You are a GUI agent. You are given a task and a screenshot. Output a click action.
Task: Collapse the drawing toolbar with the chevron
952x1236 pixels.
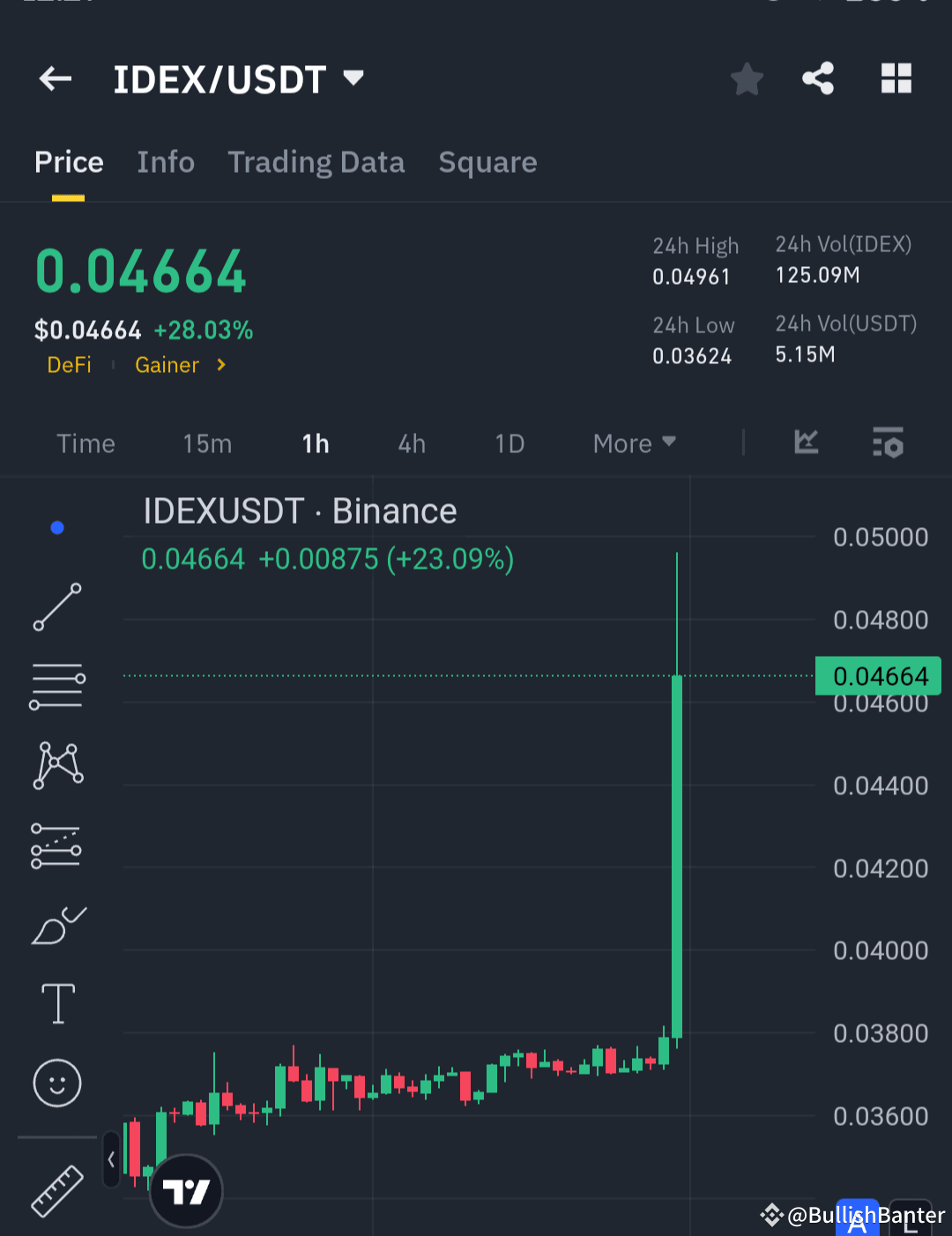pos(110,1159)
